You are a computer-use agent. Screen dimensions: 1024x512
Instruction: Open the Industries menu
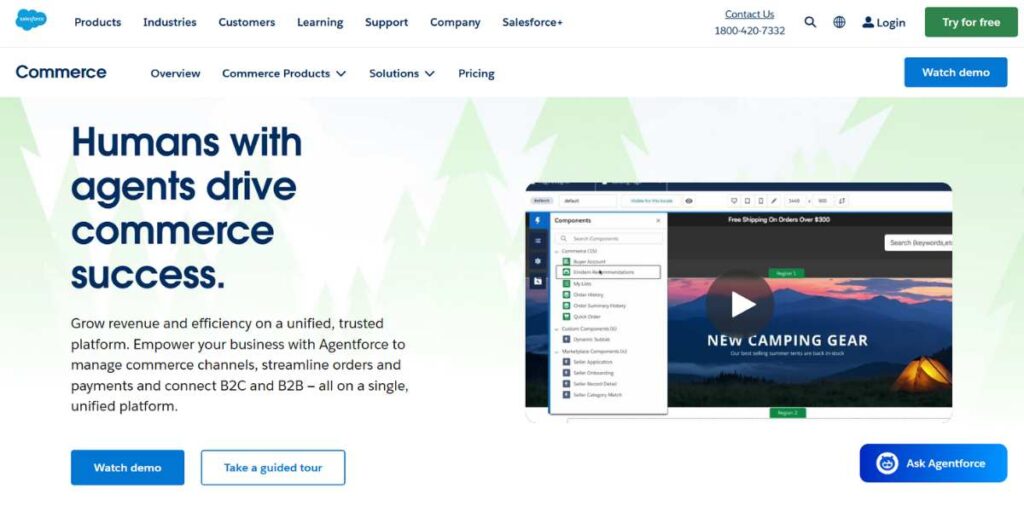tap(170, 22)
